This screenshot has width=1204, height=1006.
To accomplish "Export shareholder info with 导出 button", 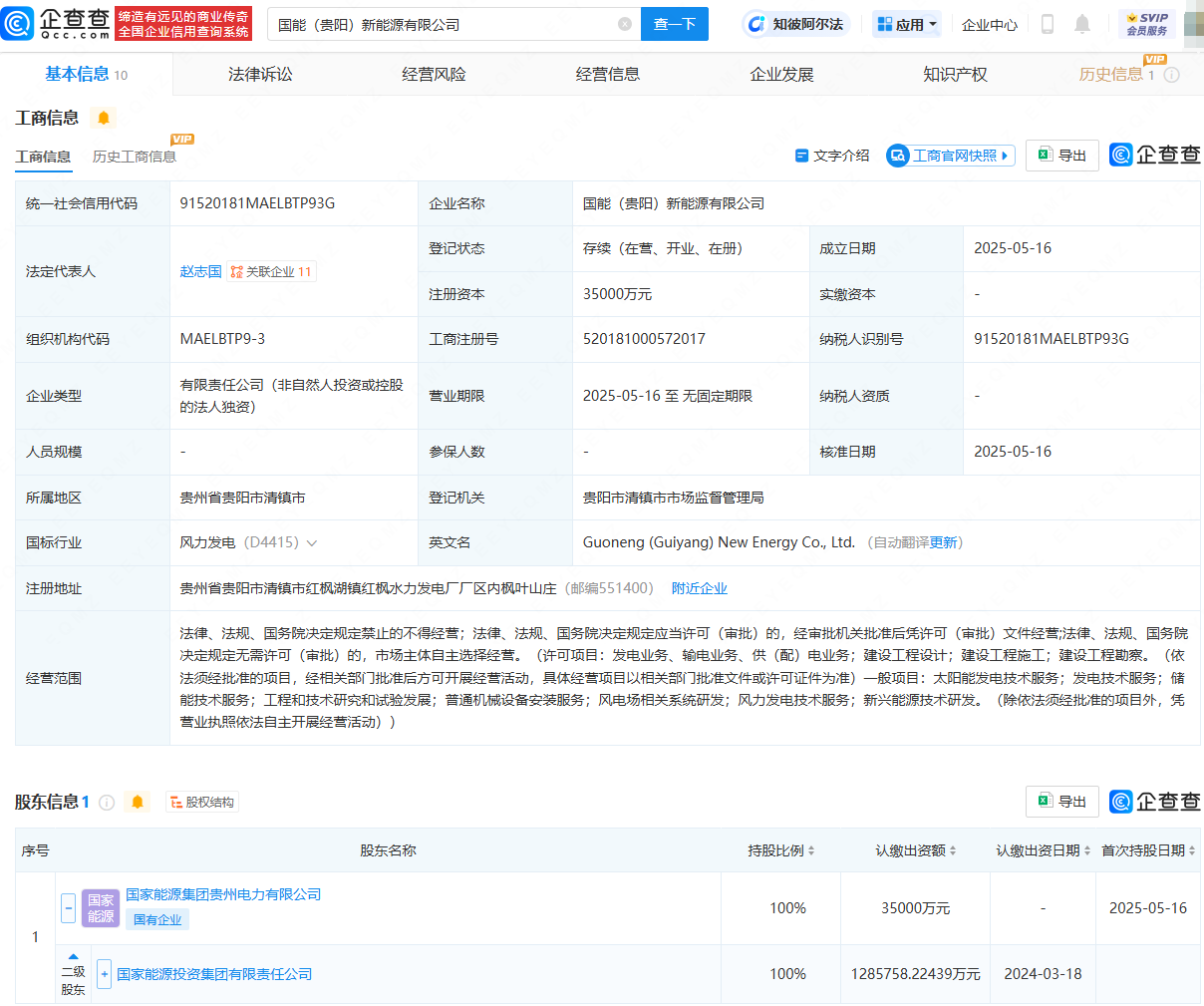I will coord(1062,802).
